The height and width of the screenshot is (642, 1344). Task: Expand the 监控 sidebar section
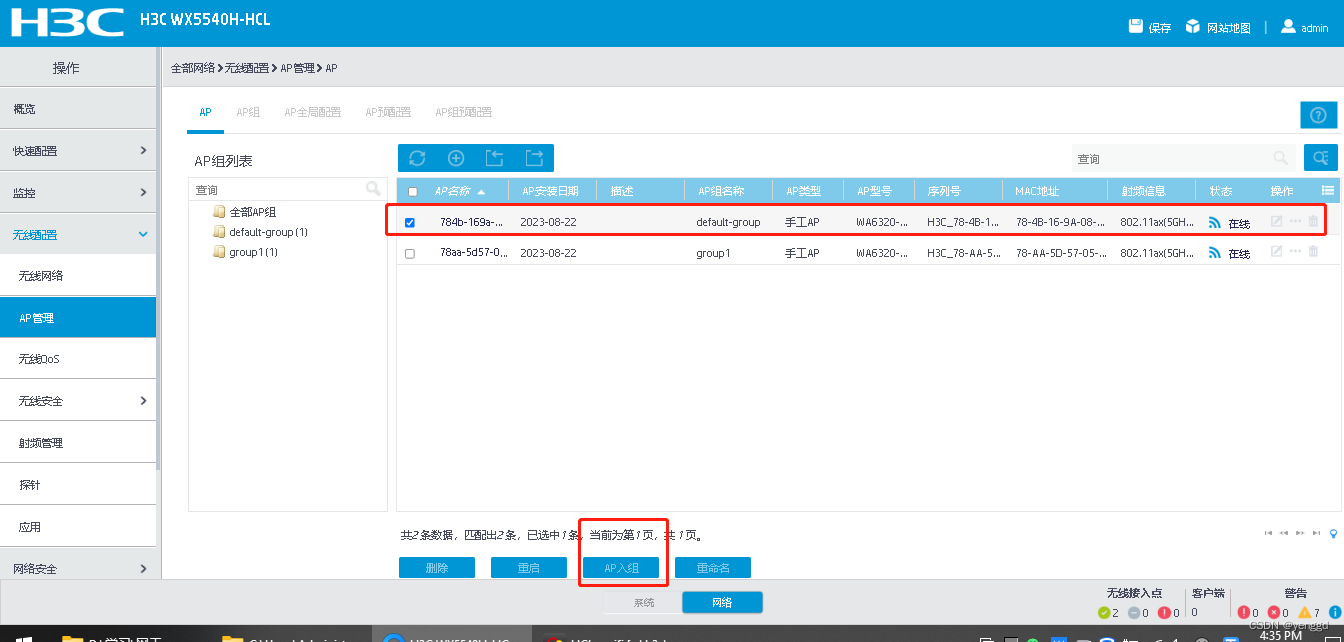coord(78,192)
